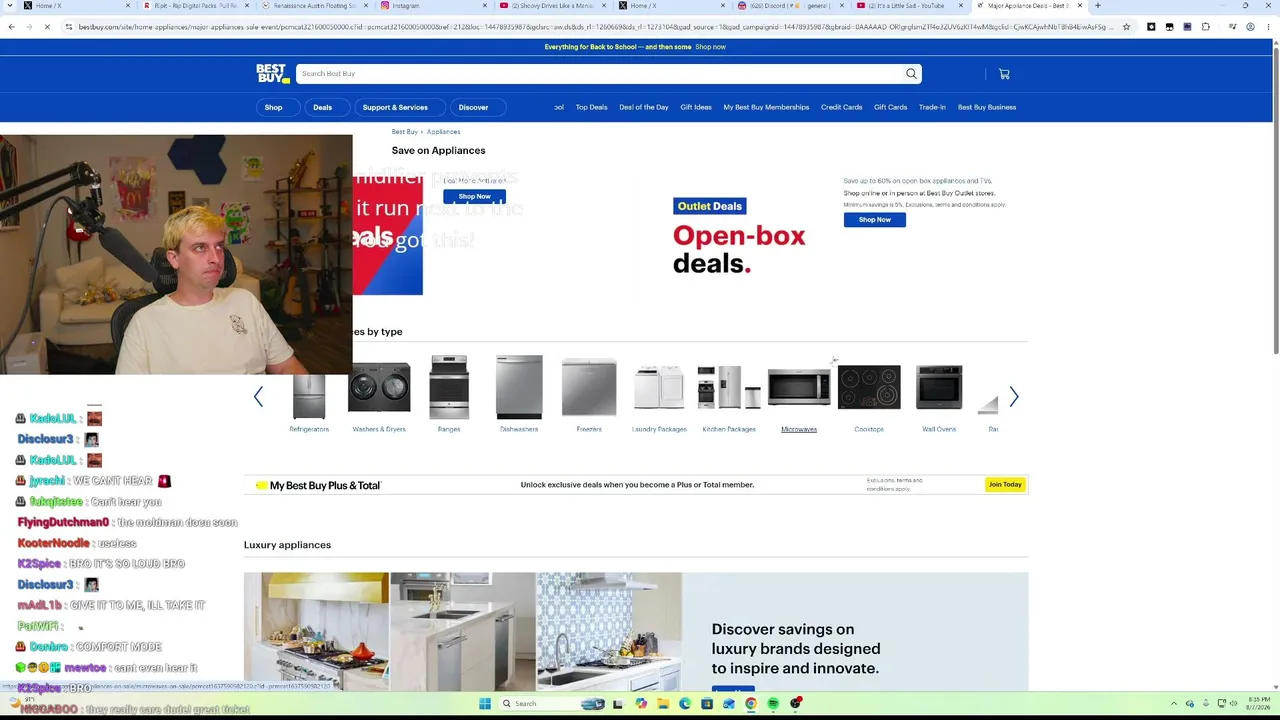Open Microsoft Edge from the taskbar
1280x720 pixels.
tap(685, 704)
